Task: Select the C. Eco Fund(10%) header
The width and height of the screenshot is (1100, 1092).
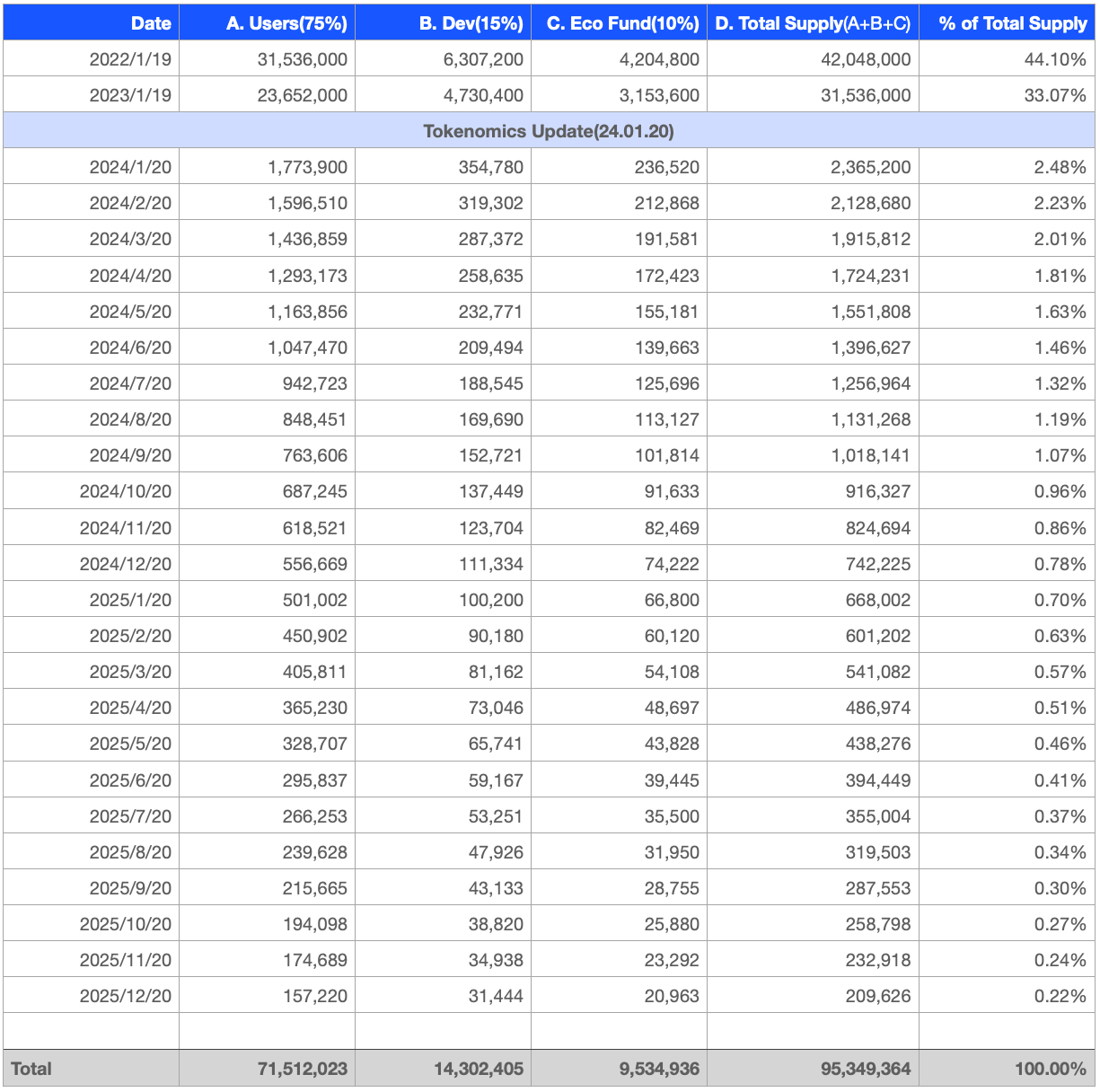Action: (x=622, y=23)
